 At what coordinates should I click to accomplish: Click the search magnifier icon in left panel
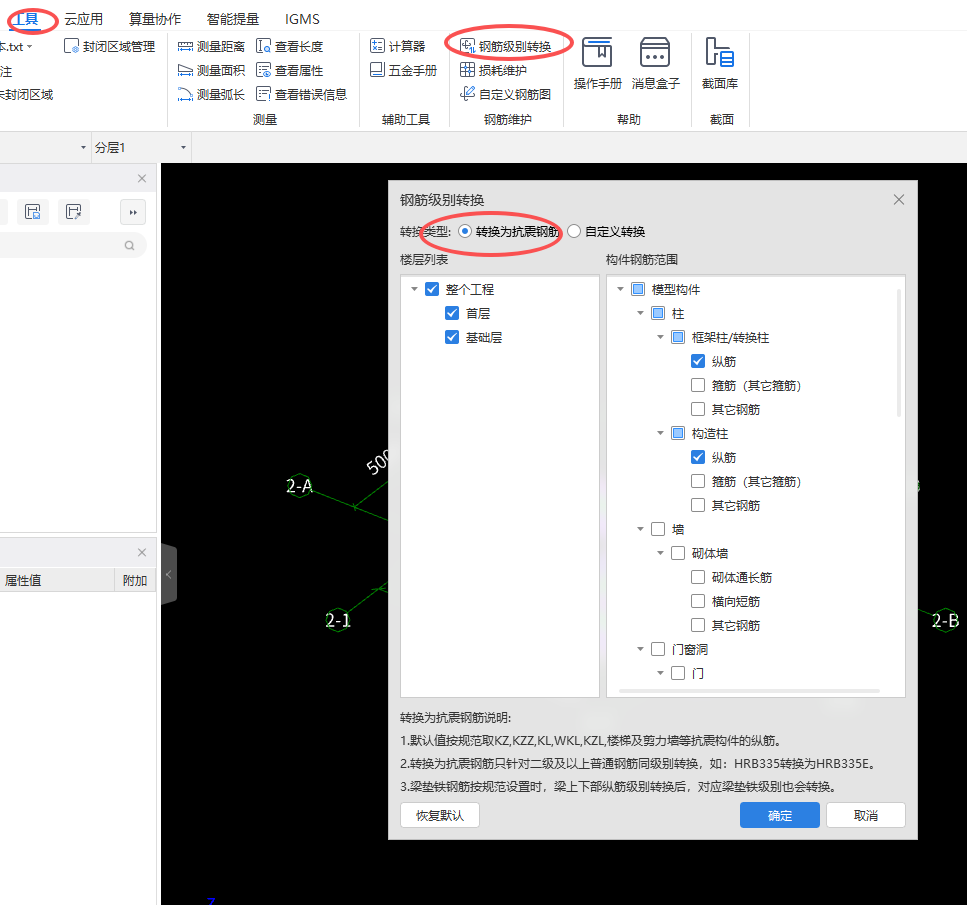pyautogui.click(x=130, y=246)
